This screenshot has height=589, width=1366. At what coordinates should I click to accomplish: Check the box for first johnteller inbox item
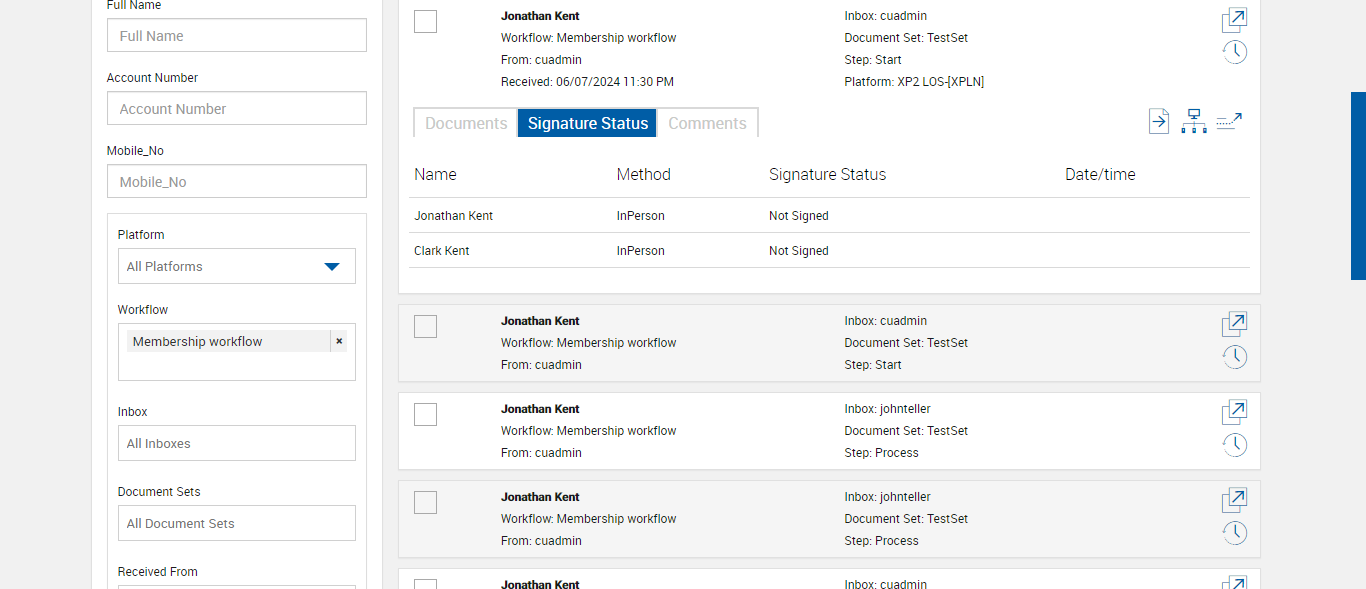425,414
